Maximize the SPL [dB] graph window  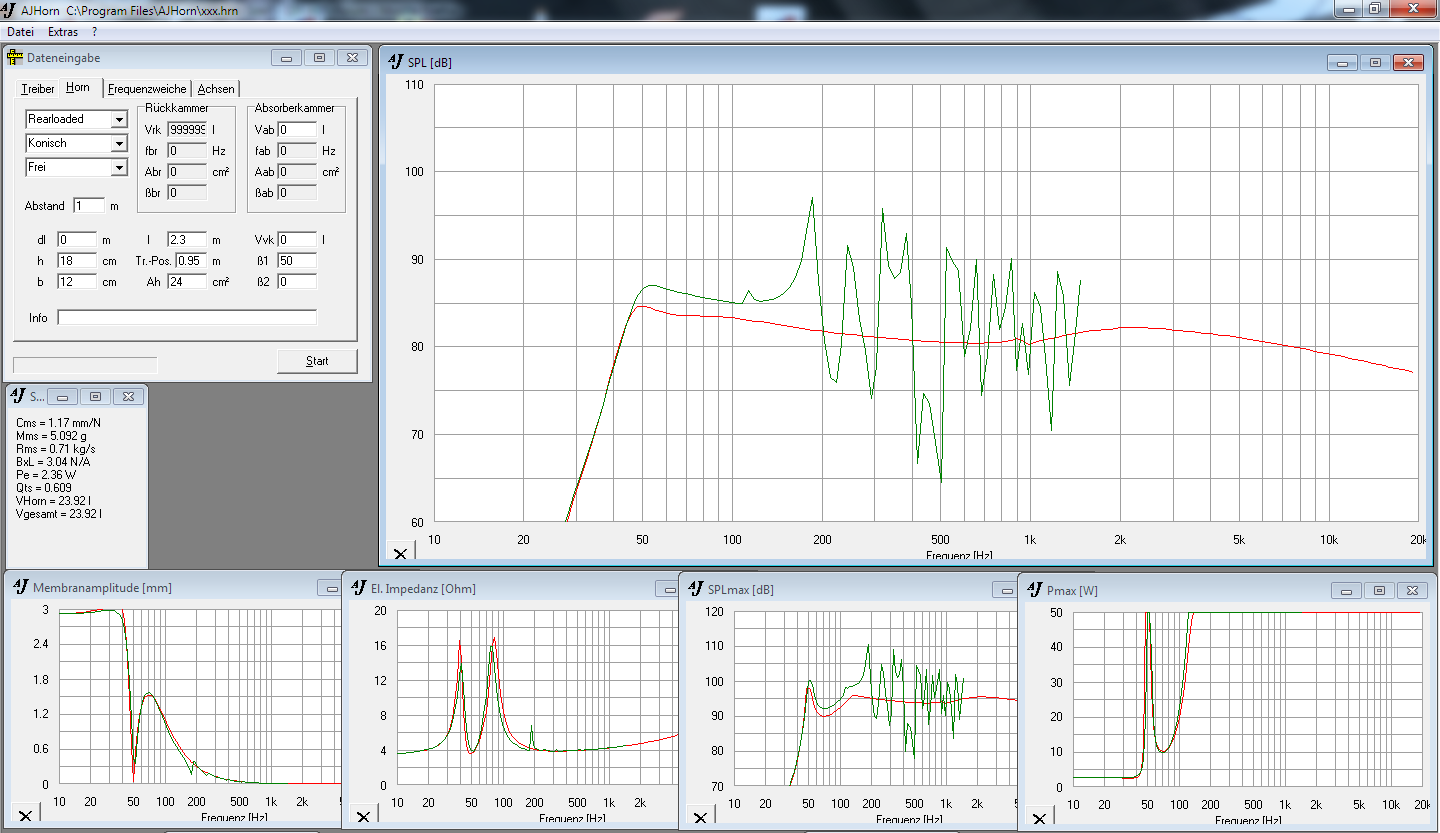click(x=1375, y=62)
